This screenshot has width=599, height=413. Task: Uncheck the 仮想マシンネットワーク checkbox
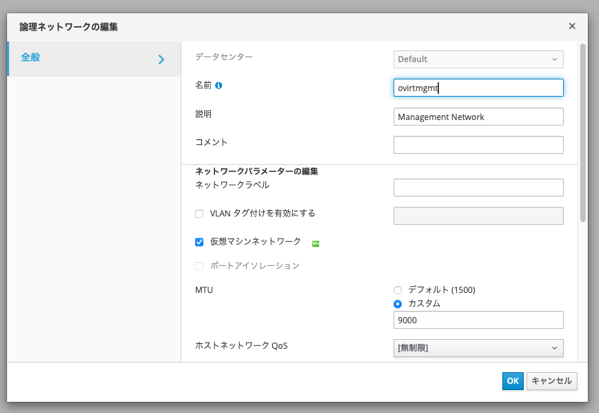pyautogui.click(x=199, y=242)
